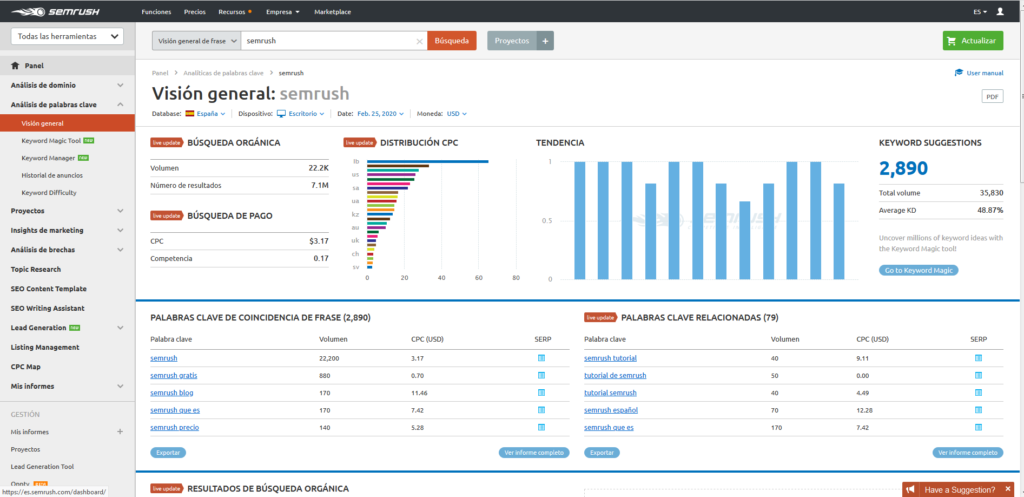Open the ES language dropdown
Image resolution: width=1024 pixels, height=497 pixels.
980,12
